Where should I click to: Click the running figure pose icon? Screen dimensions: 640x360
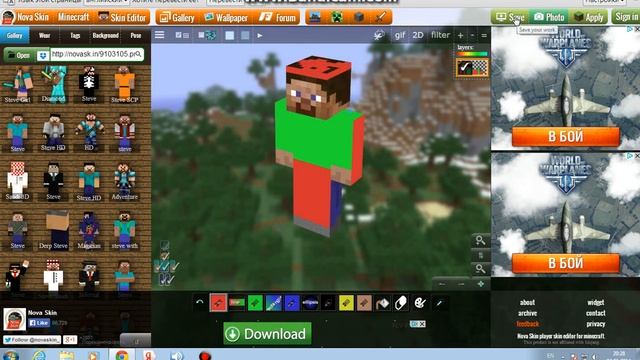(x=379, y=35)
